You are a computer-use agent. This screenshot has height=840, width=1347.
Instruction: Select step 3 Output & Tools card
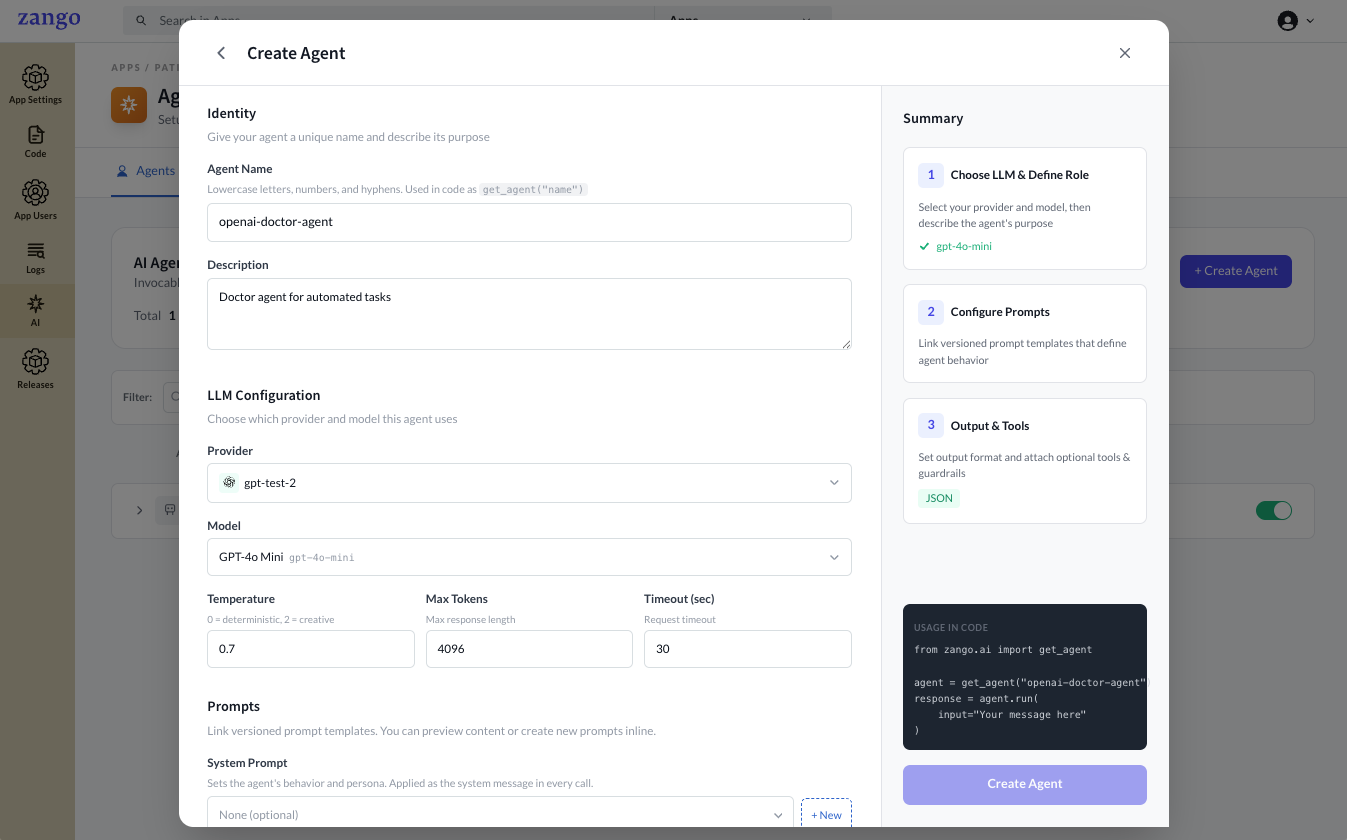pyautogui.click(x=1024, y=461)
